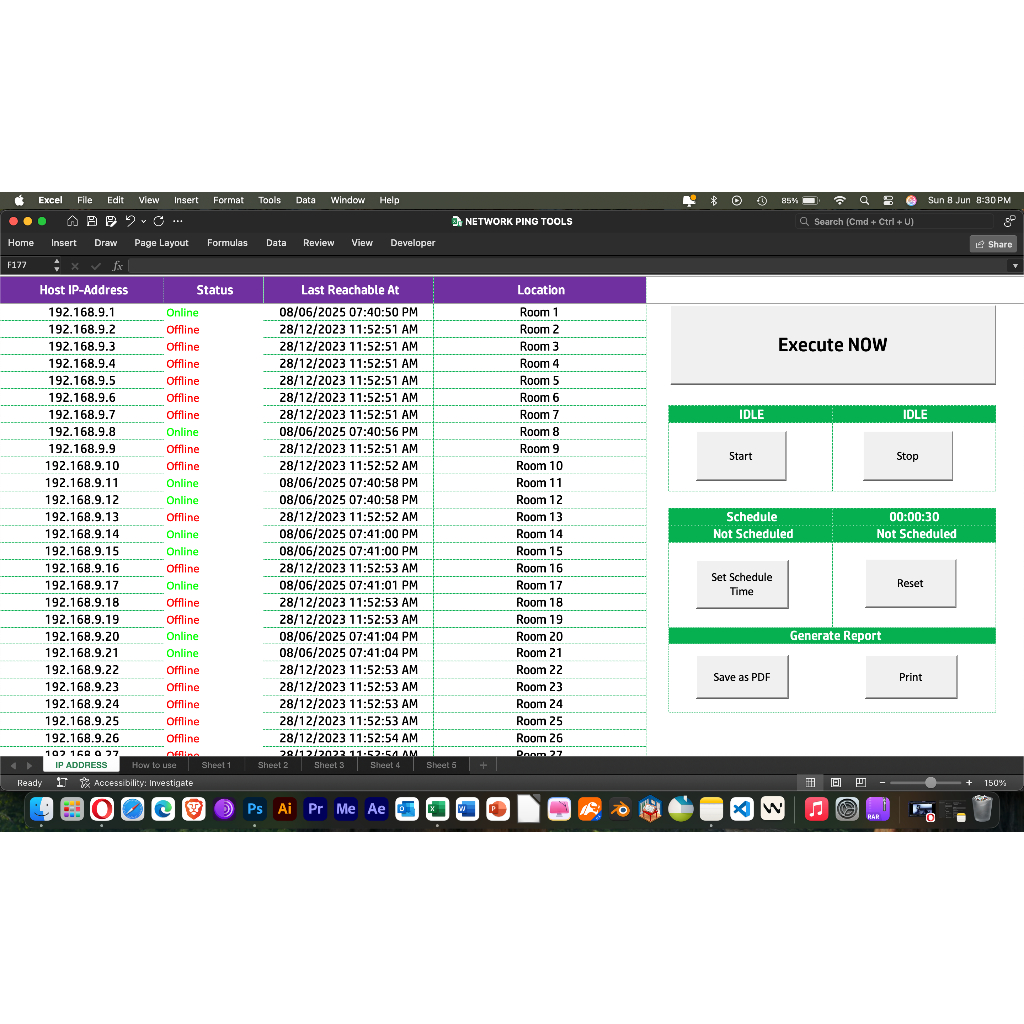Click the Home icon in title bar
The height and width of the screenshot is (1024, 1024).
(73, 221)
